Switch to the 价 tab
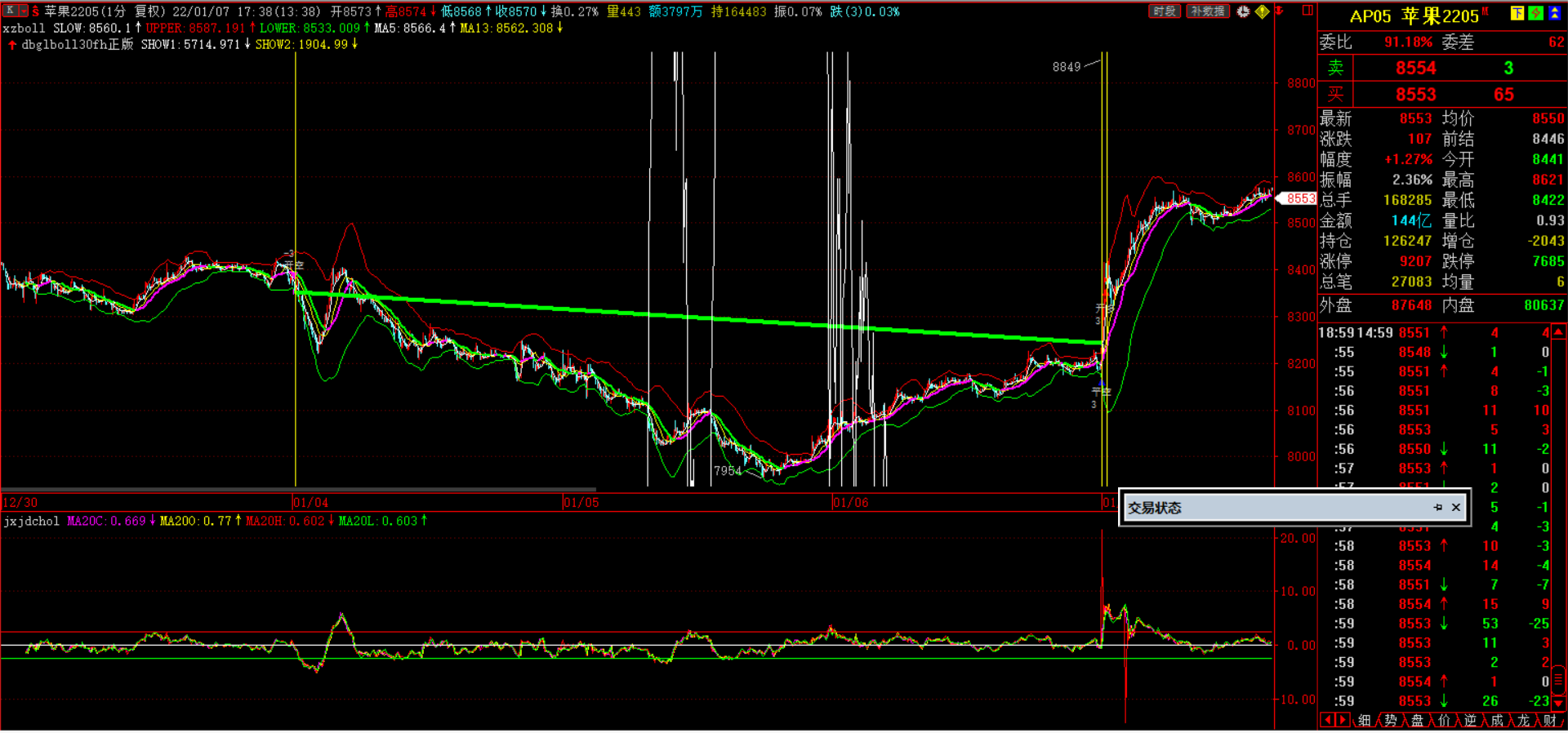Image resolution: width=1568 pixels, height=733 pixels. (1444, 721)
